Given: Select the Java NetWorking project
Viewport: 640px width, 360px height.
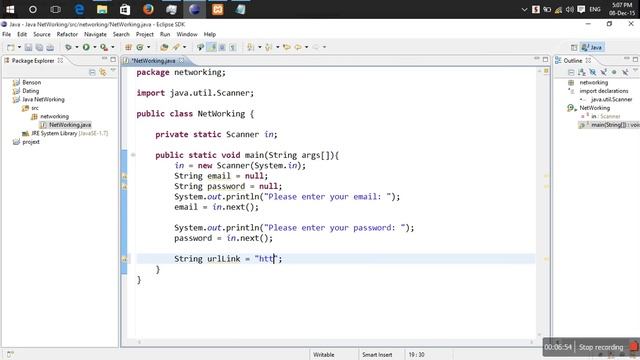Looking at the screenshot, I should click(x=43, y=99).
